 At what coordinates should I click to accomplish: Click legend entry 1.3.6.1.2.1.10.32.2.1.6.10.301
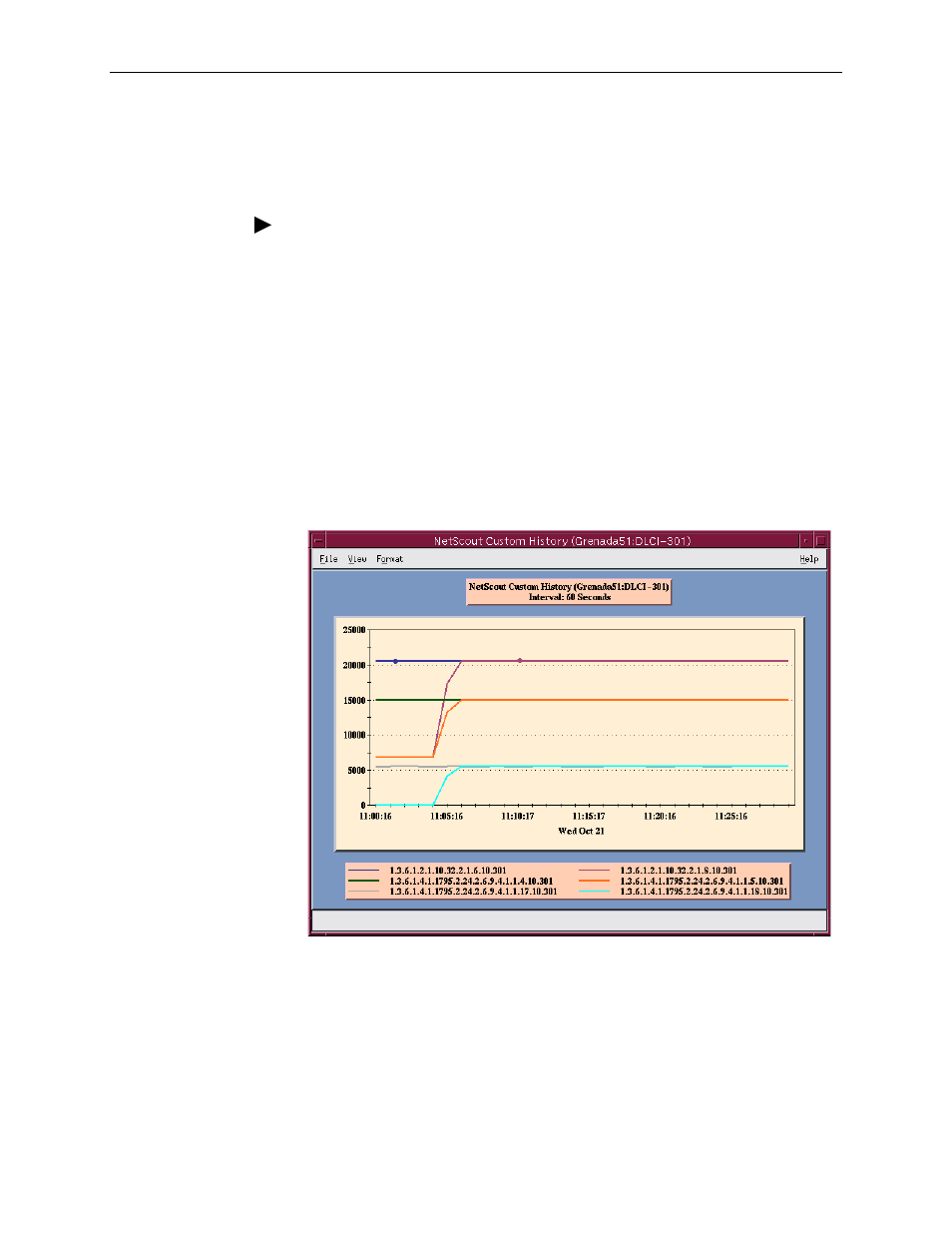point(448,871)
